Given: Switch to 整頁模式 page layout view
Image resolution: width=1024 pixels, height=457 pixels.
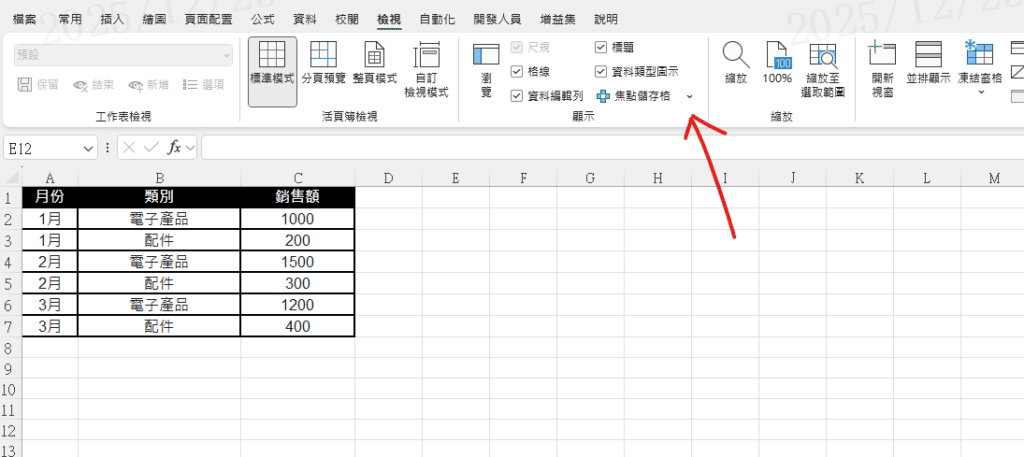Looking at the screenshot, I should click(x=374, y=70).
